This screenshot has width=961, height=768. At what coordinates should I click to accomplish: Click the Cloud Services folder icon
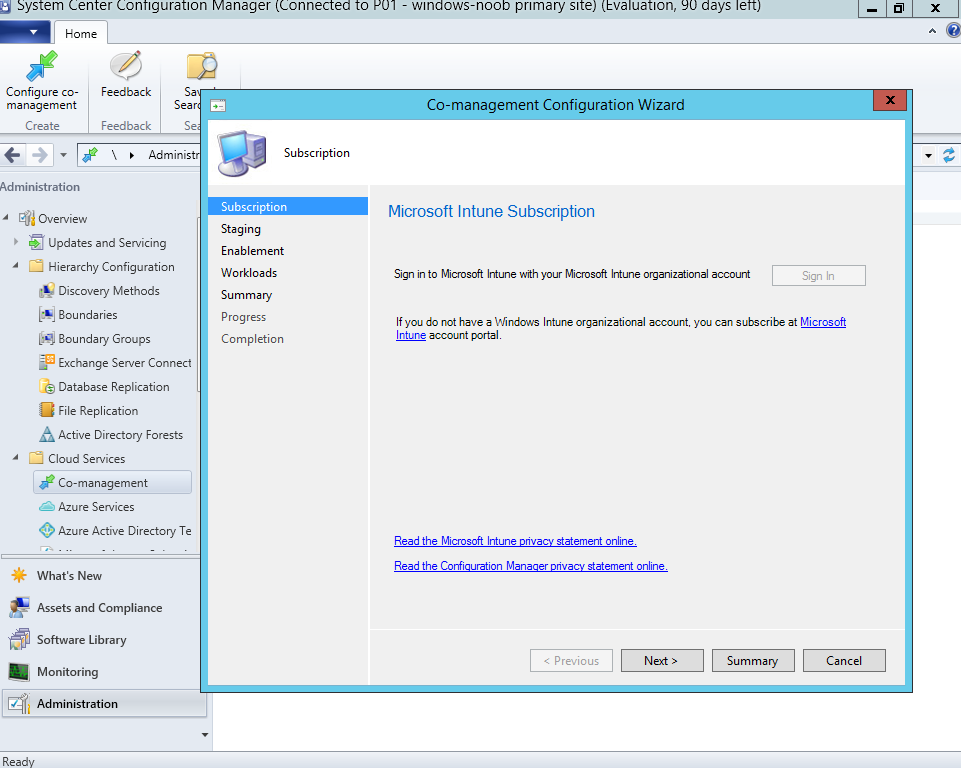37,458
